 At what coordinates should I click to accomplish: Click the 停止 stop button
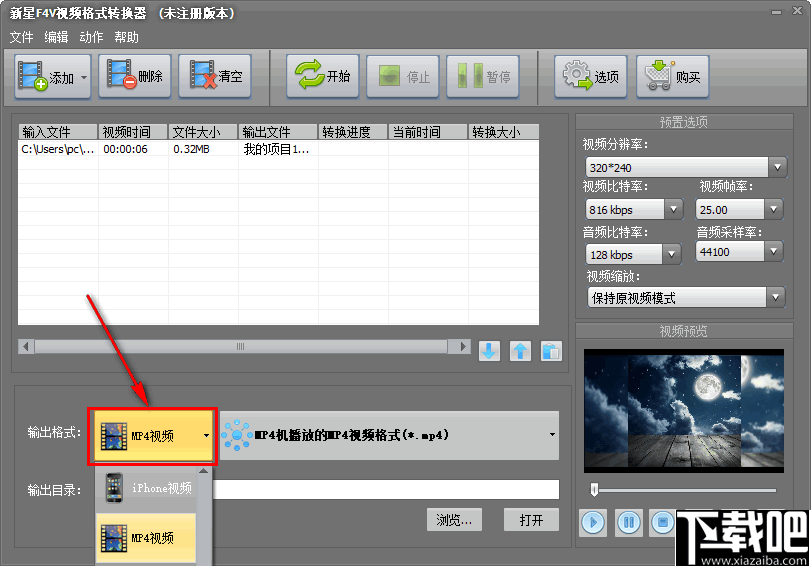[403, 76]
